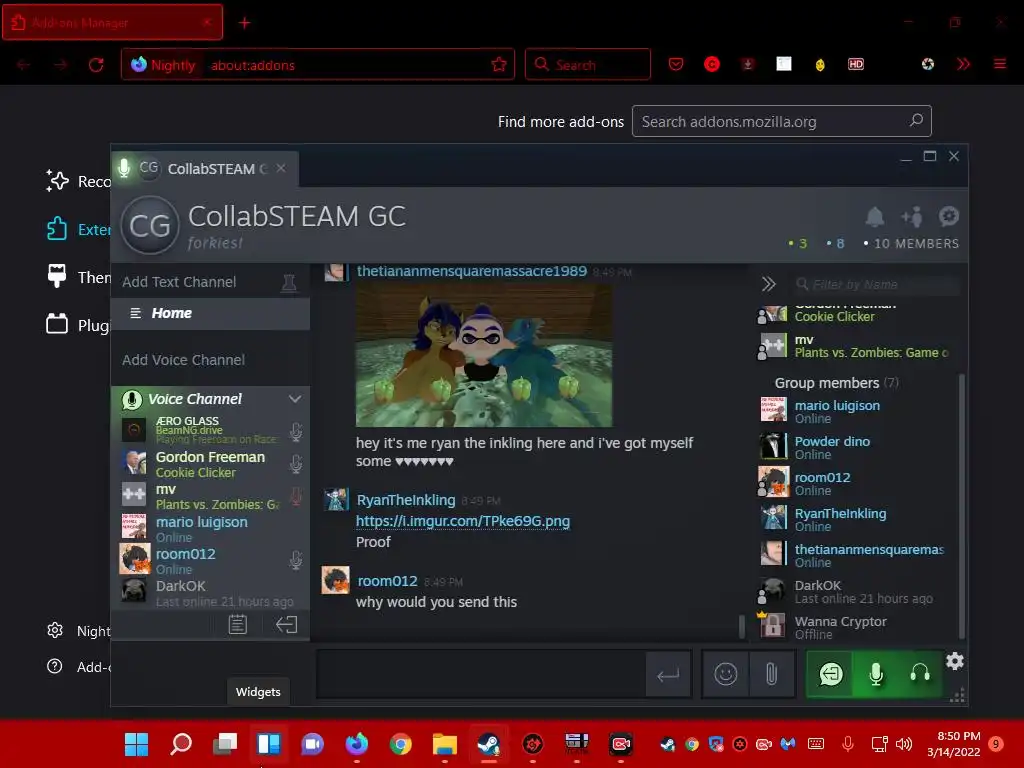Viewport: 1024px width, 768px height.
Task: Click the member list scrollbar
Action: pyautogui.click(x=961, y=506)
